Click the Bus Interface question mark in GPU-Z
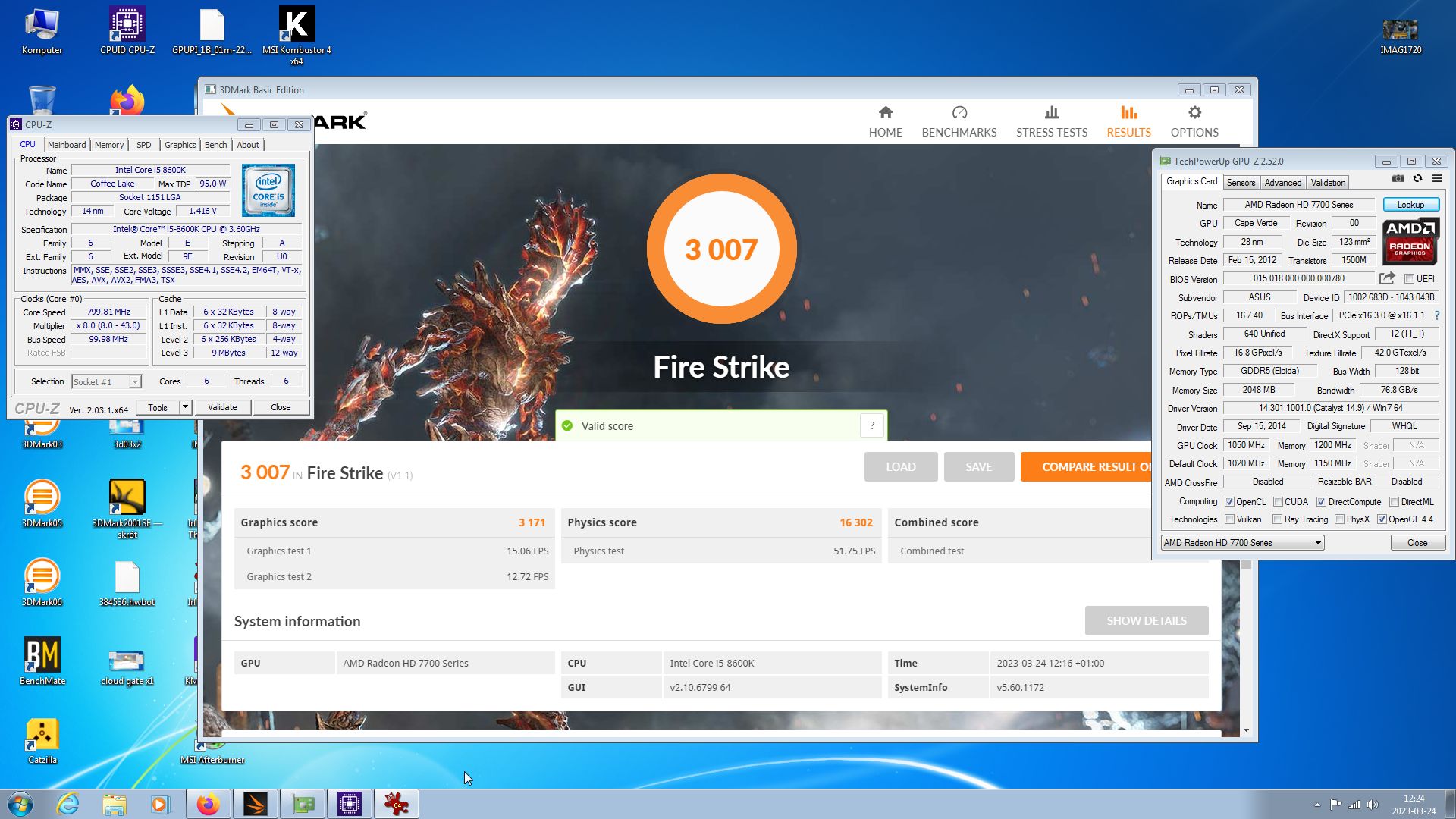The height and width of the screenshot is (819, 1456). coord(1436,315)
